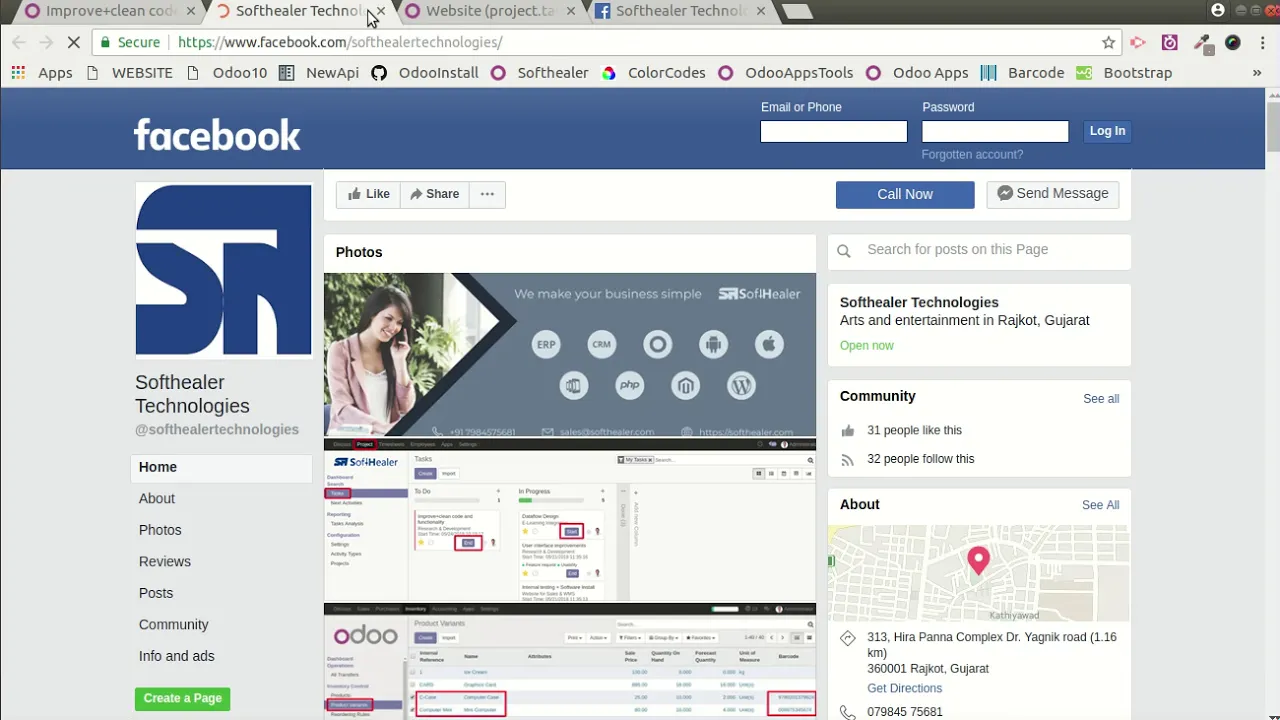This screenshot has height=720, width=1280.
Task: Close the Improve+clean code tab
Action: tap(190, 11)
